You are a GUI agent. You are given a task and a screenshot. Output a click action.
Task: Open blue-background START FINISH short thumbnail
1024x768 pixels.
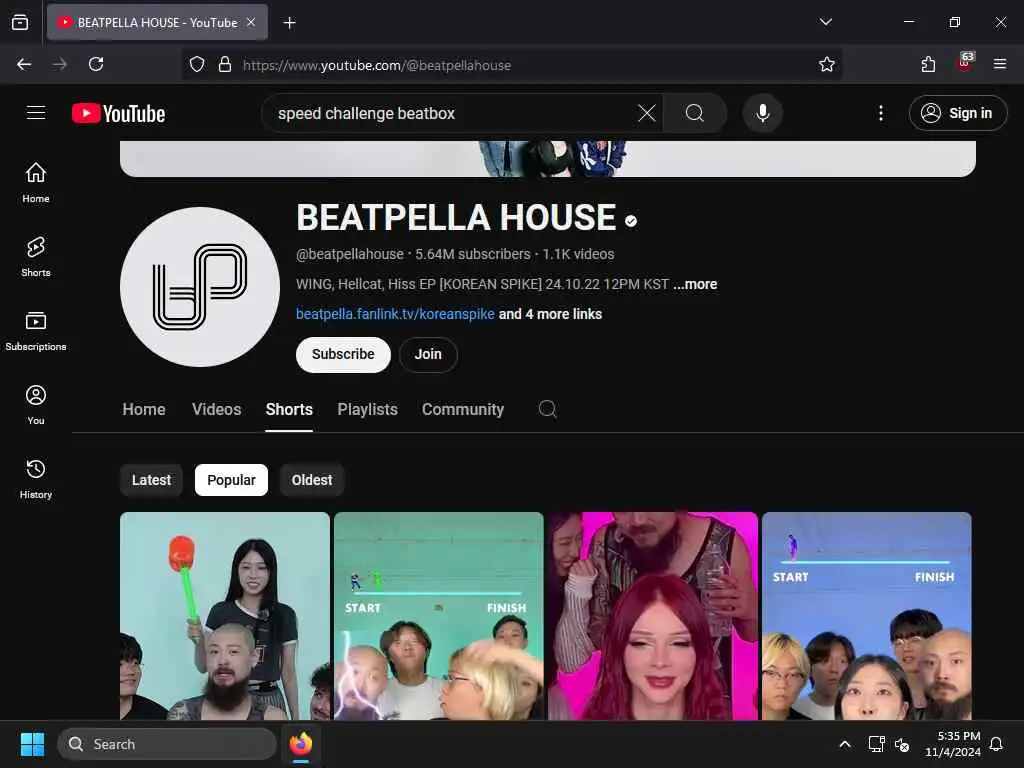pos(867,616)
